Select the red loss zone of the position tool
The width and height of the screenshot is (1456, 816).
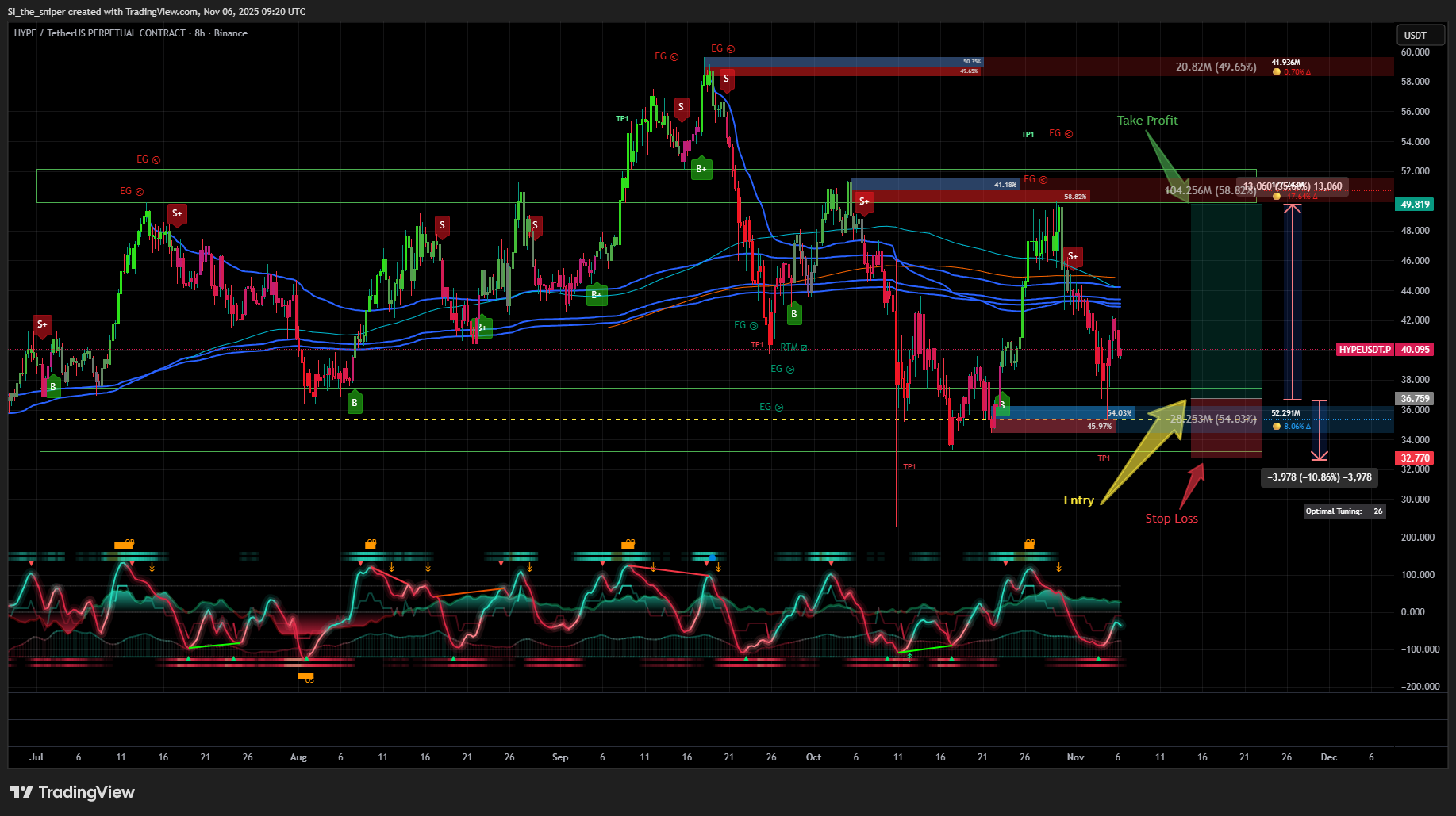[1226, 428]
